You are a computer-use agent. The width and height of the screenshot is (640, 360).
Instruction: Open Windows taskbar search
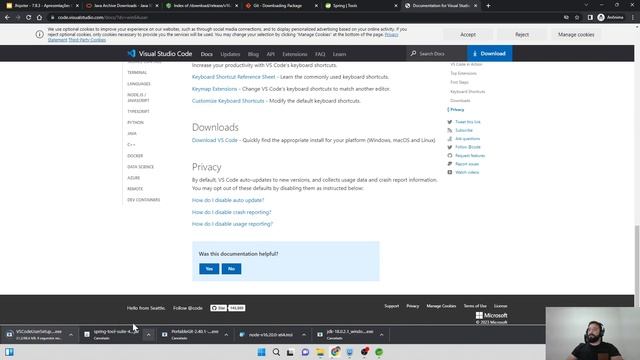point(276,352)
